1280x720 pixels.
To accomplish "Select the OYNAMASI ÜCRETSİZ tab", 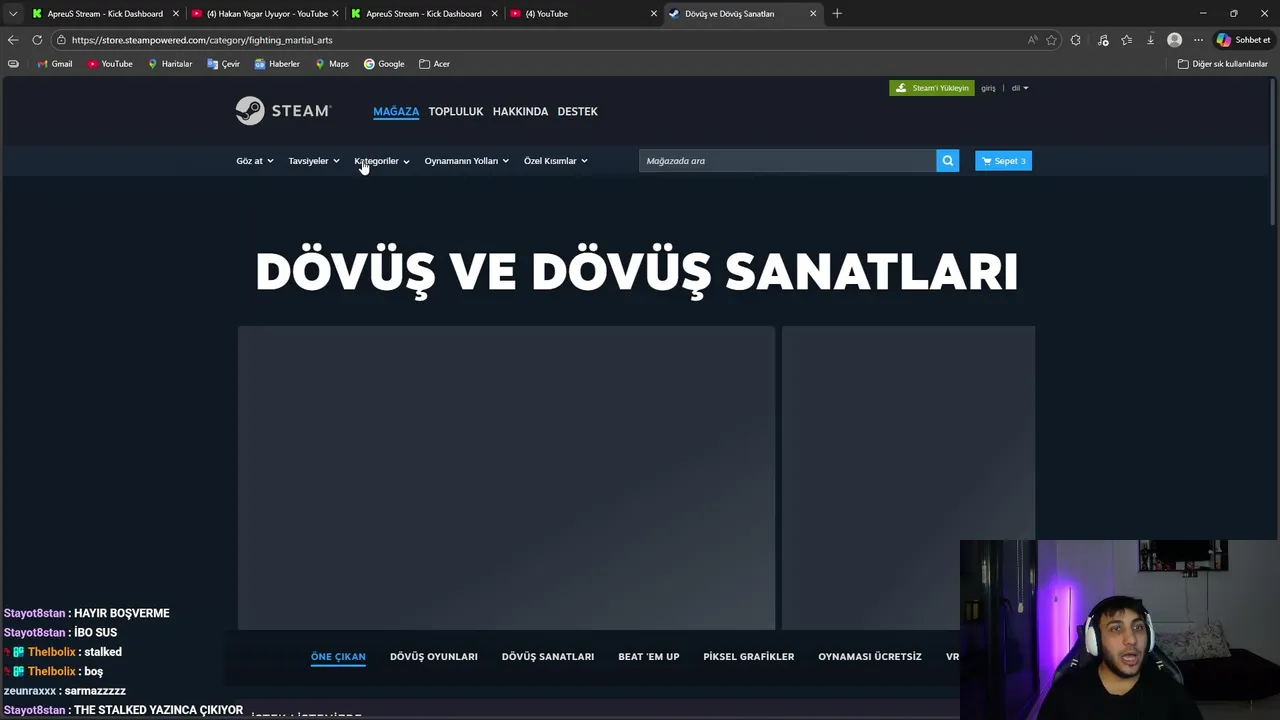I will (869, 656).
